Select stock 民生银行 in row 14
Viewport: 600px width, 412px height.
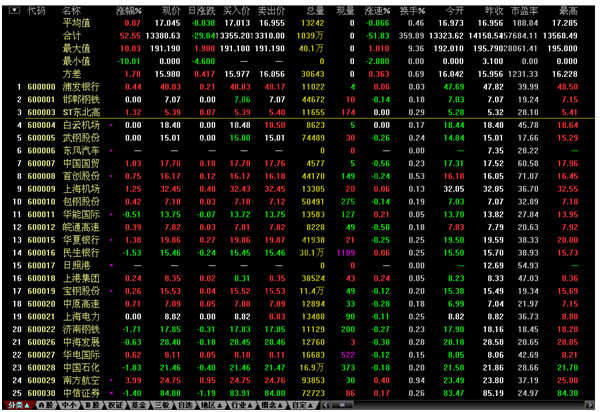81,253
